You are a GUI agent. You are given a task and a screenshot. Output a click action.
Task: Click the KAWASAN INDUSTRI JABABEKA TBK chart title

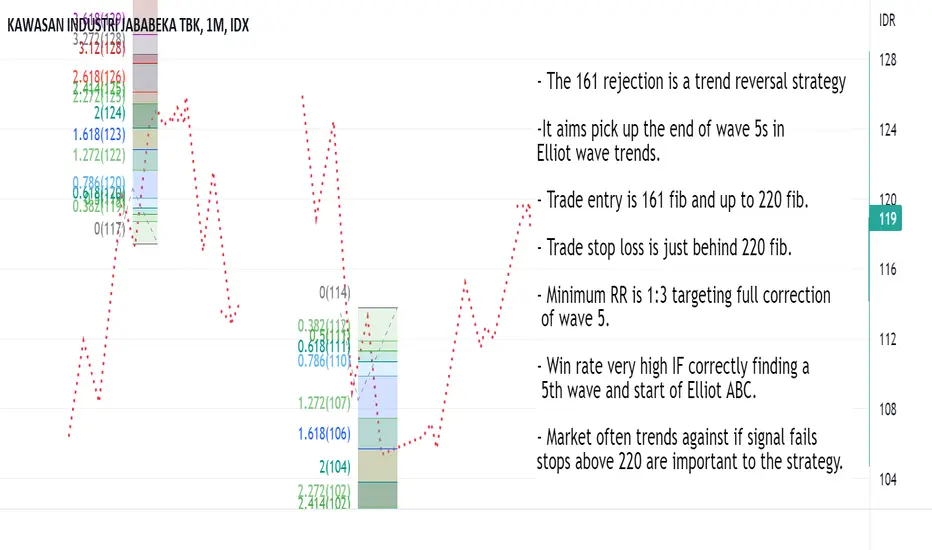[125, 29]
